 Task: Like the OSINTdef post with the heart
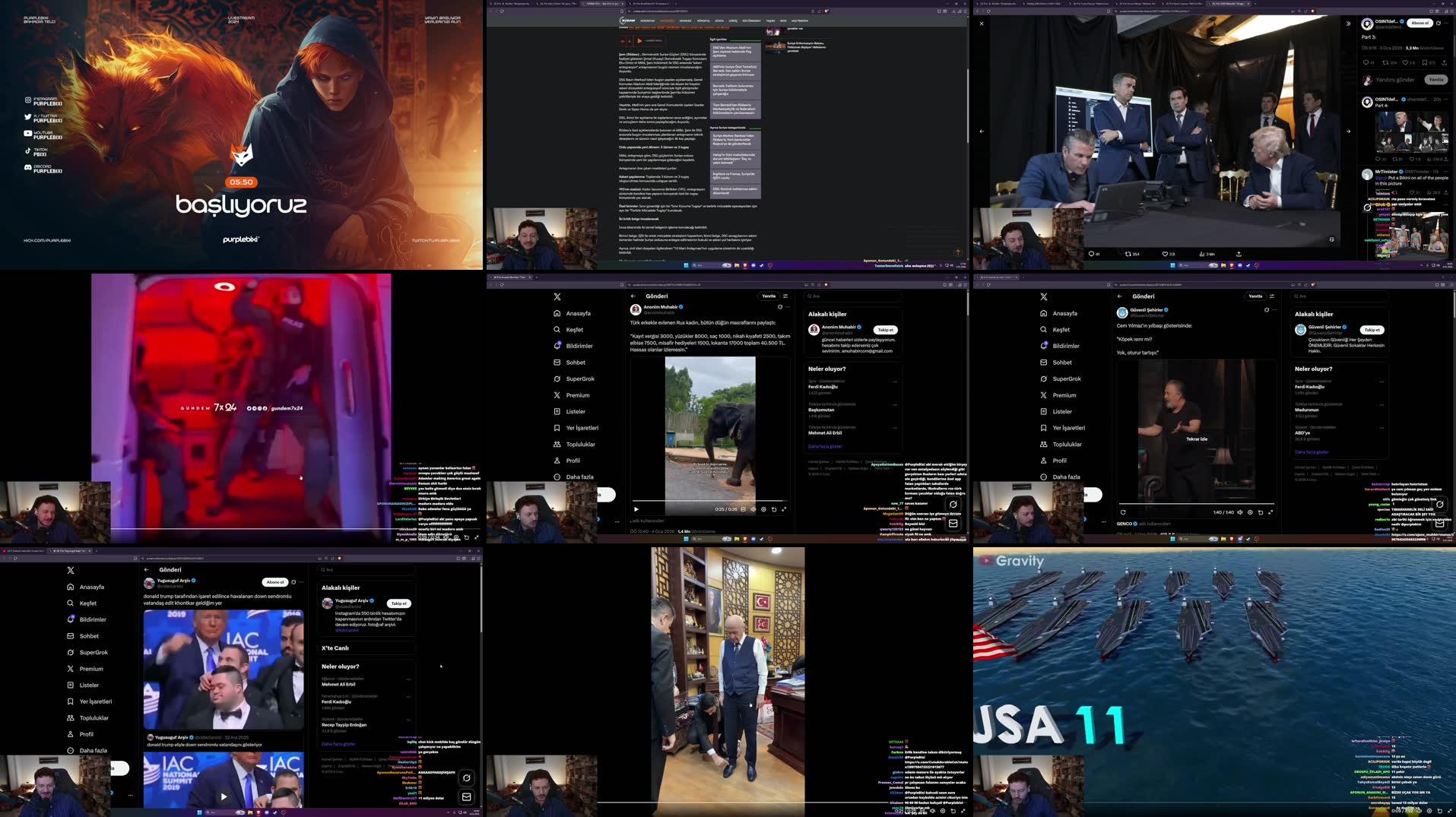[1406, 64]
